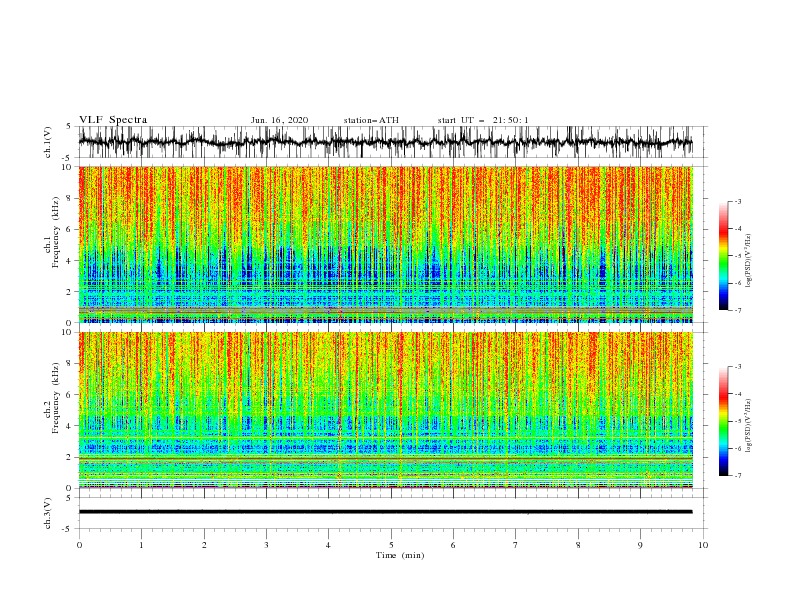The height and width of the screenshot is (612, 792).
Task: Click the ch.3(V) axis tick "-5"
Action: pos(68,529)
